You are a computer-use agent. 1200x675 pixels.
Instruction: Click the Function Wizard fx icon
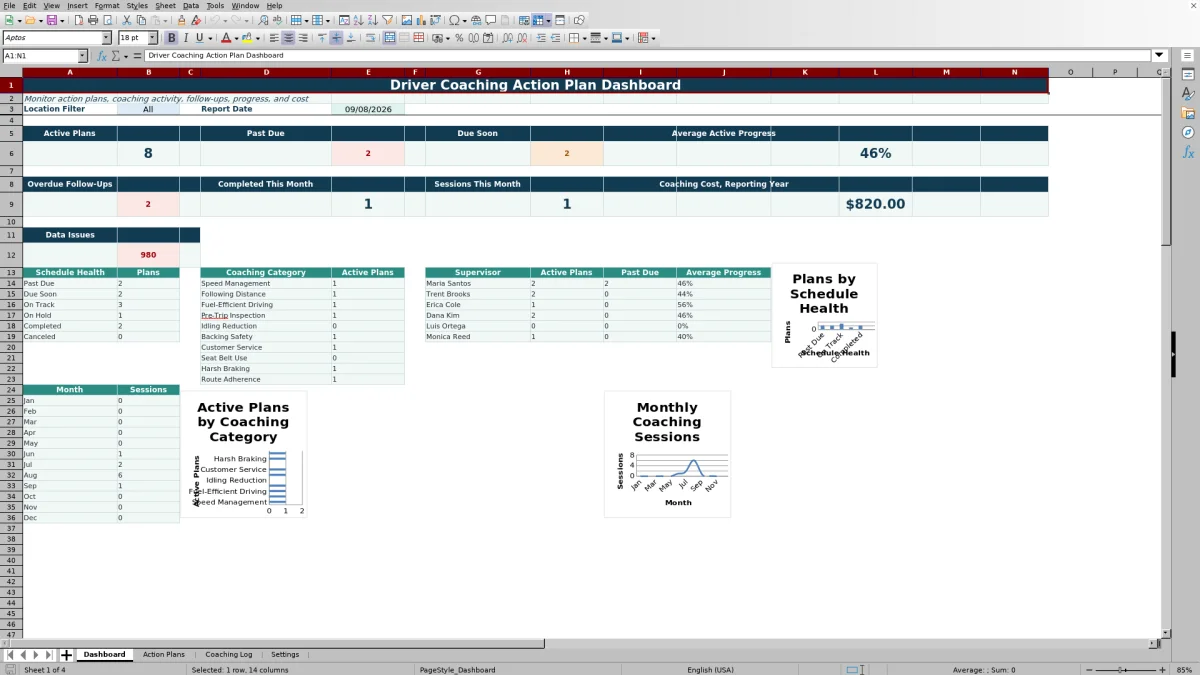tap(102, 56)
